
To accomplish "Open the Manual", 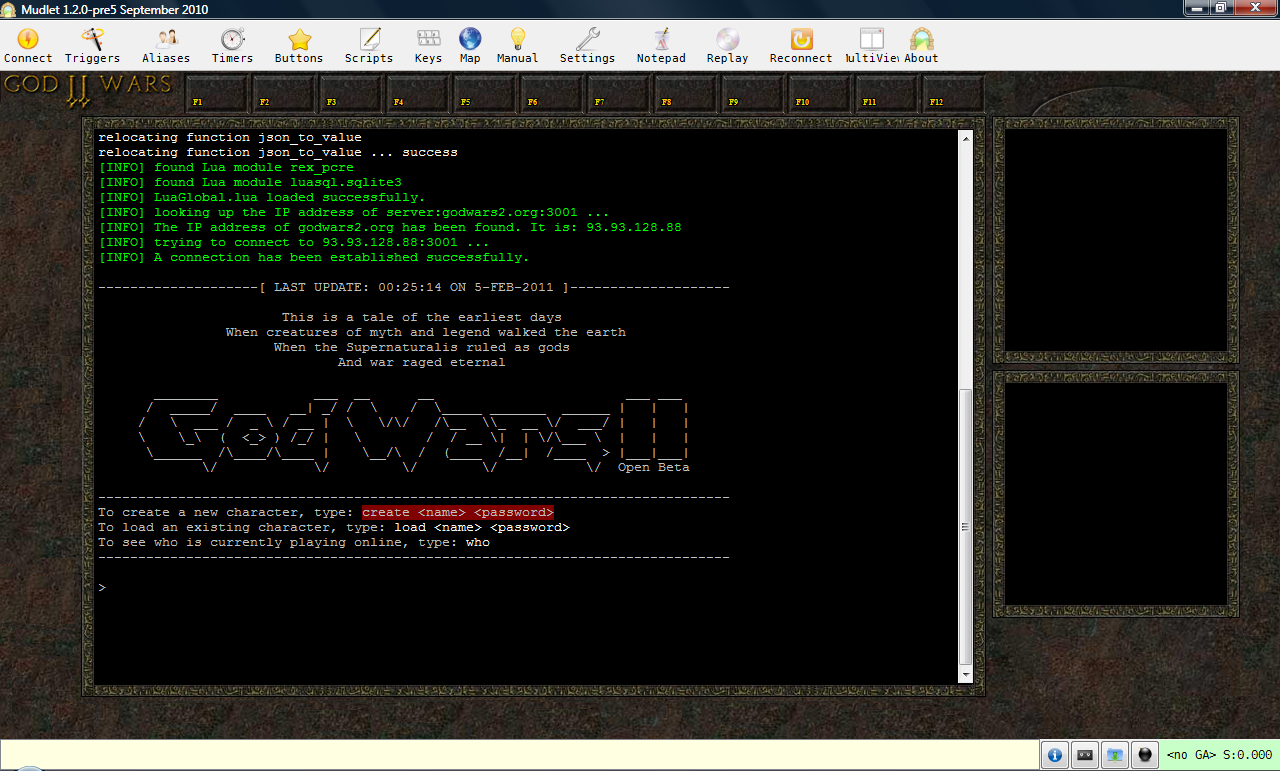I will click(517, 46).
